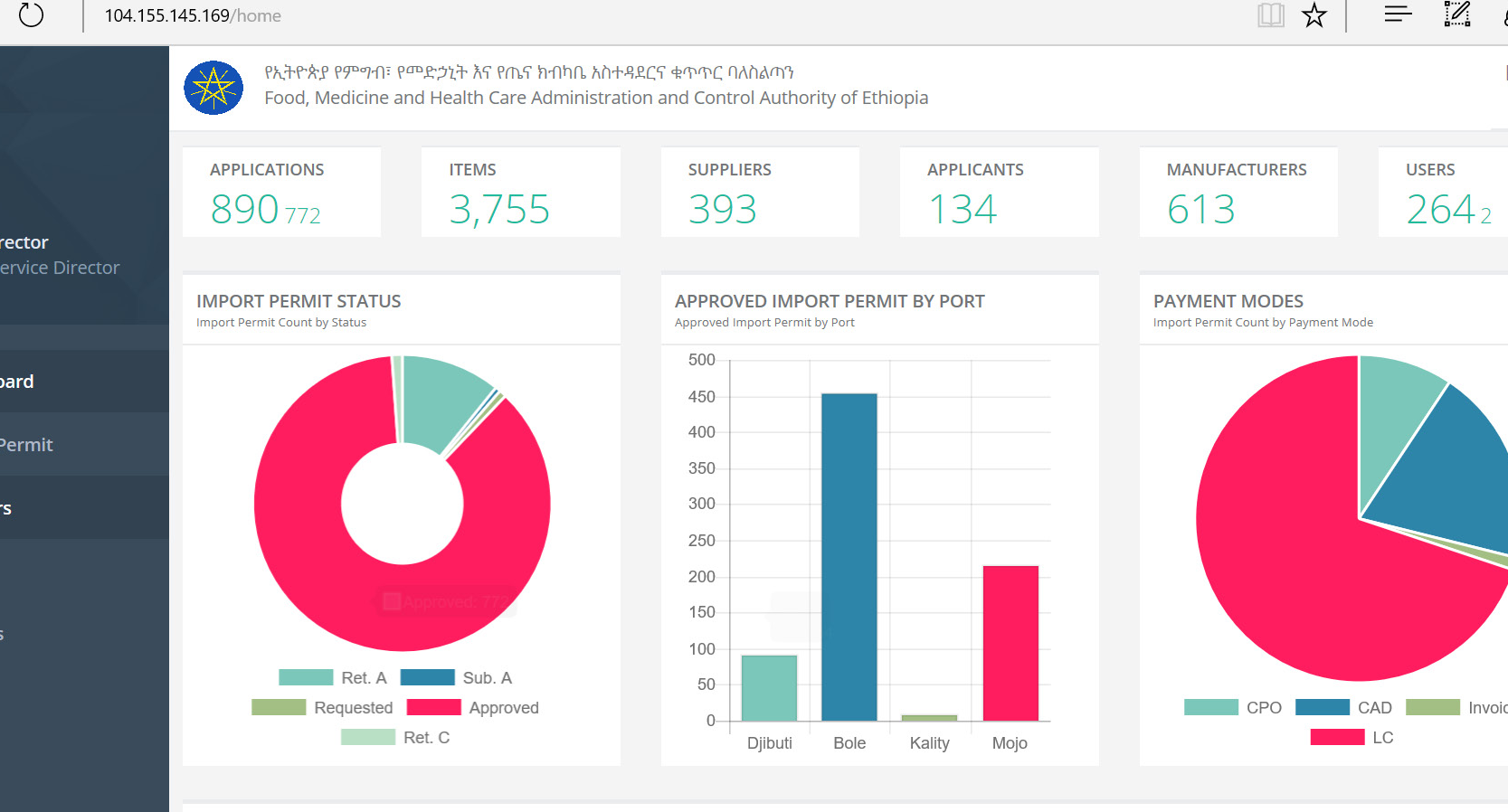Open the browser hub lines icon

point(1398,14)
